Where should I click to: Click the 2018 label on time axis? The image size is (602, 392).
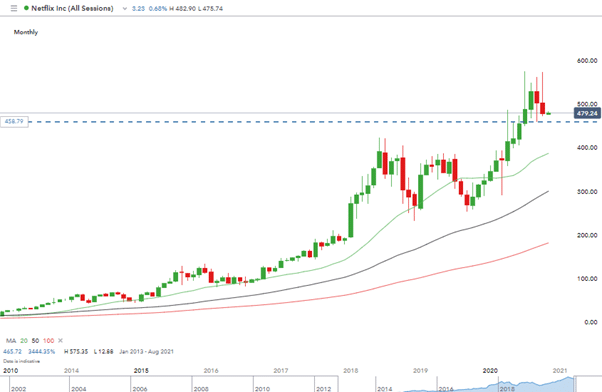pos(351,370)
